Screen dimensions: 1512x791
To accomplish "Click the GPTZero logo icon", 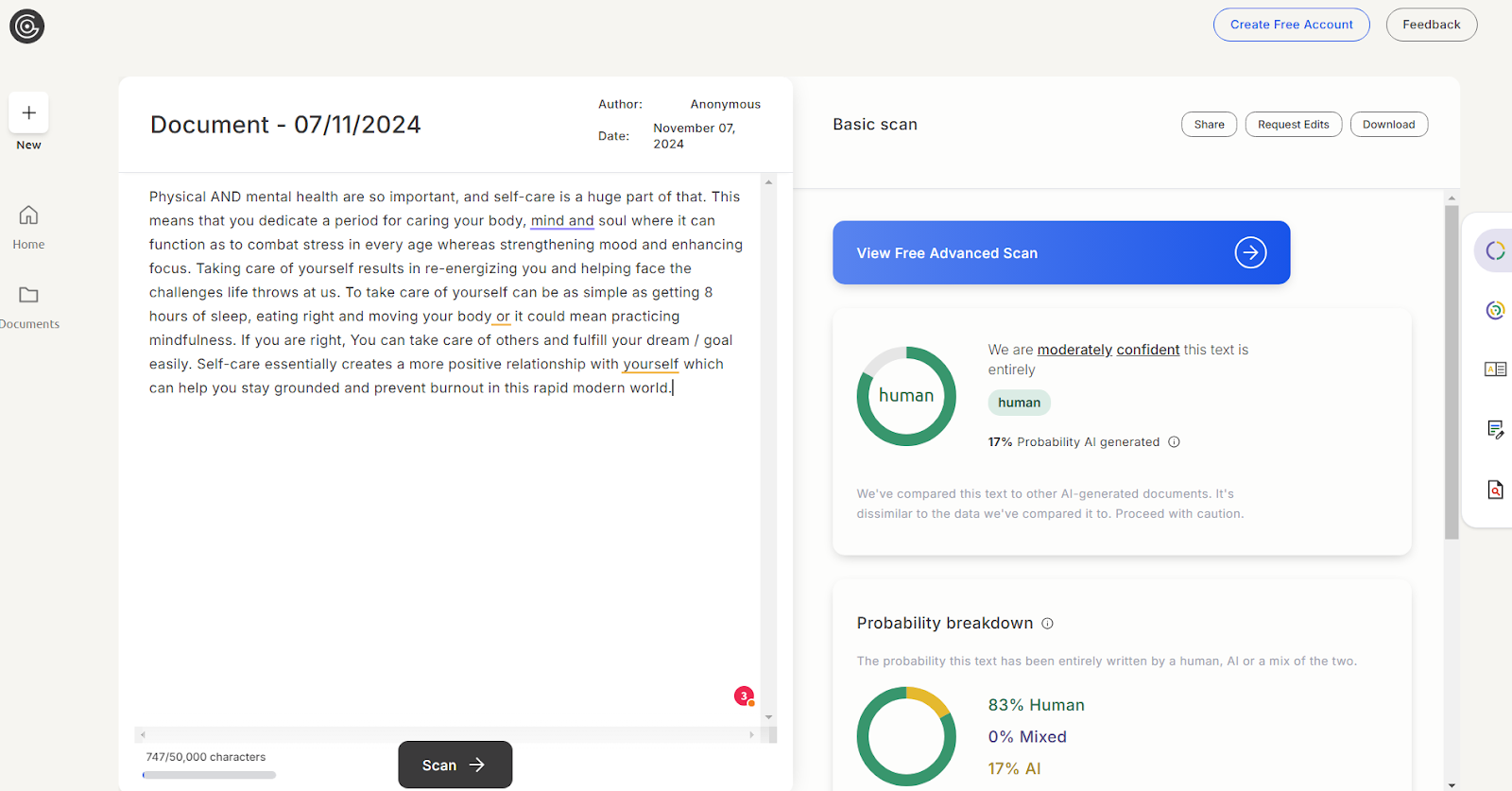I will 27,26.
